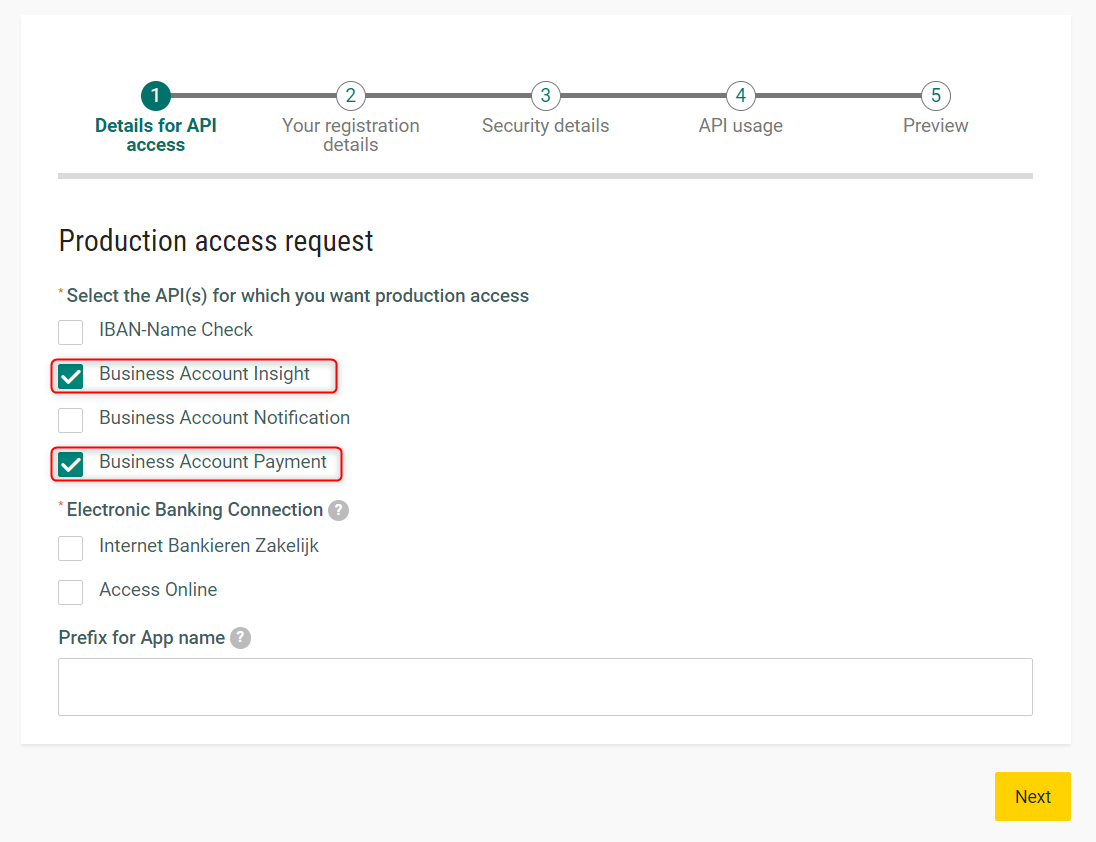Uncheck Business Account Insight
The height and width of the screenshot is (842, 1096).
[x=70, y=375]
